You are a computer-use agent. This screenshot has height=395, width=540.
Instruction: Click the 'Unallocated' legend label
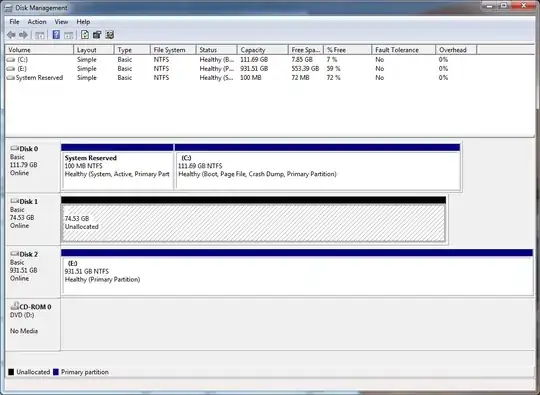point(33,372)
